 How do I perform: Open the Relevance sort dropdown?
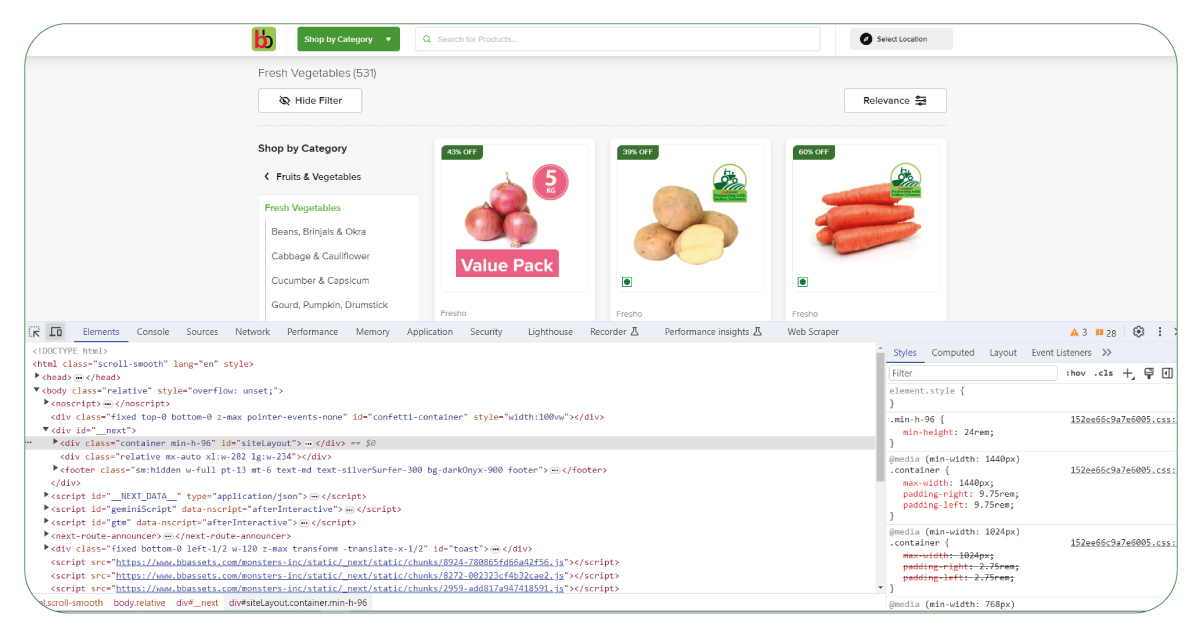tap(895, 101)
